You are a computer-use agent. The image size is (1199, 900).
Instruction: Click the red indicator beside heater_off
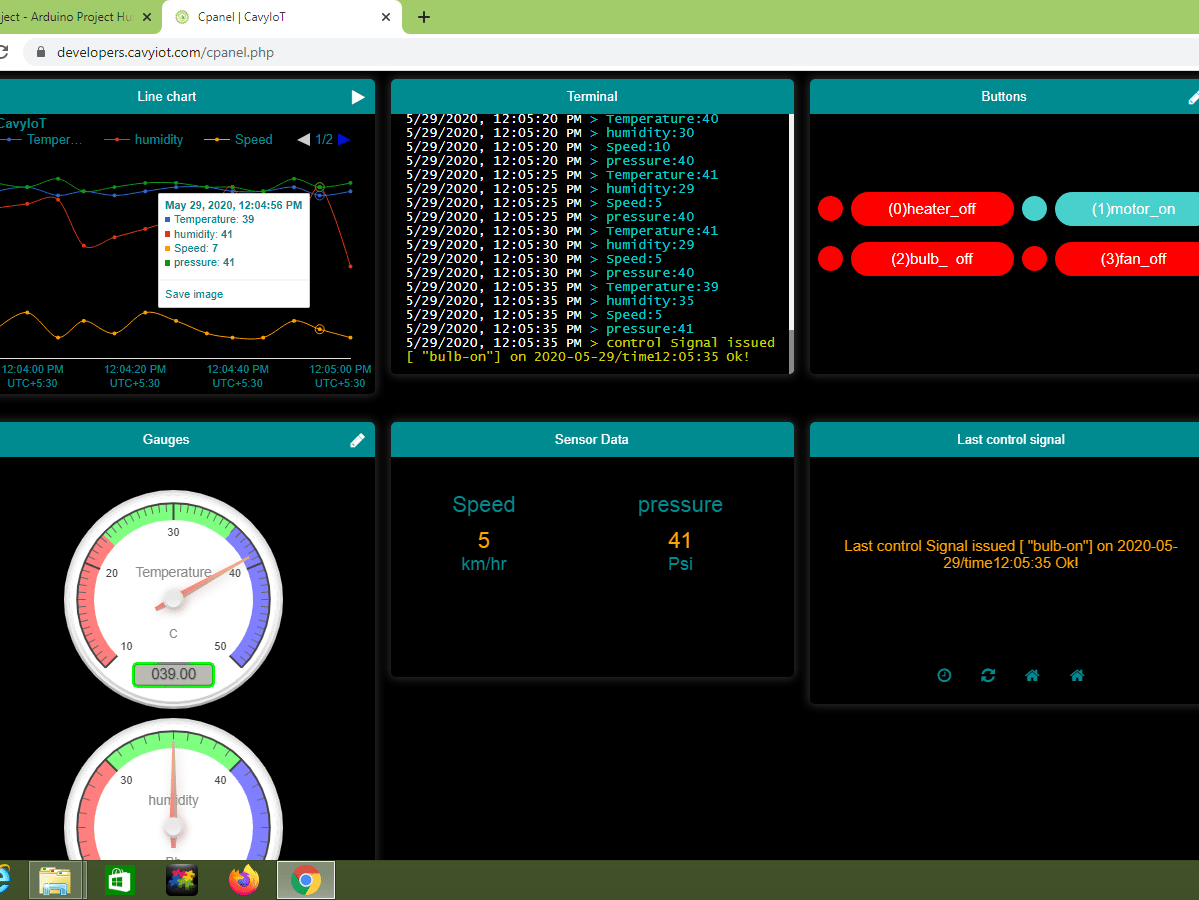[830, 209]
